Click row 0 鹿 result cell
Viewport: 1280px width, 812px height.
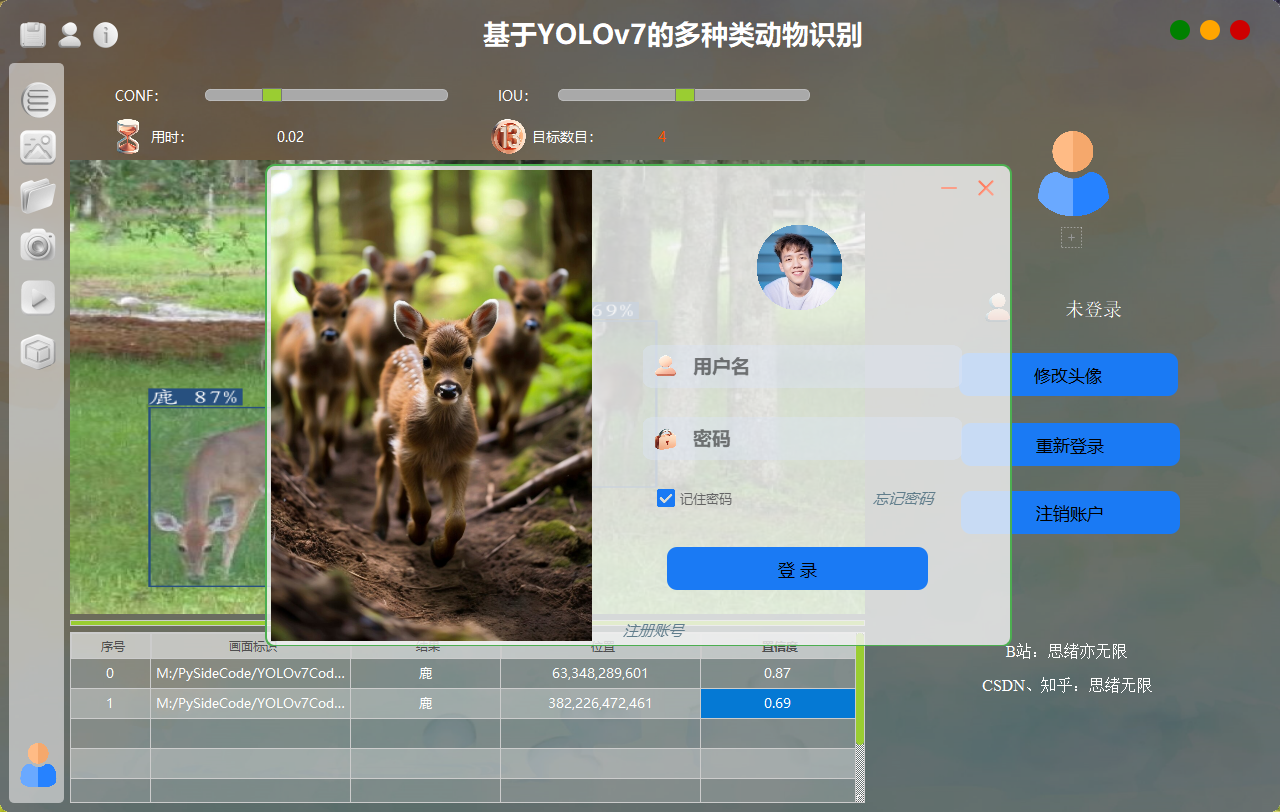[425, 673]
